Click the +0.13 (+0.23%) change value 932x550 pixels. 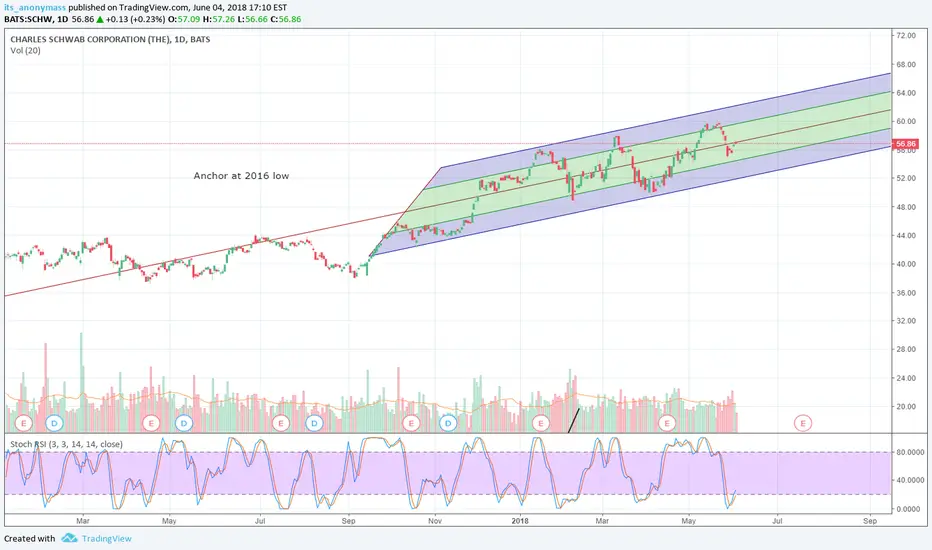(136, 19)
